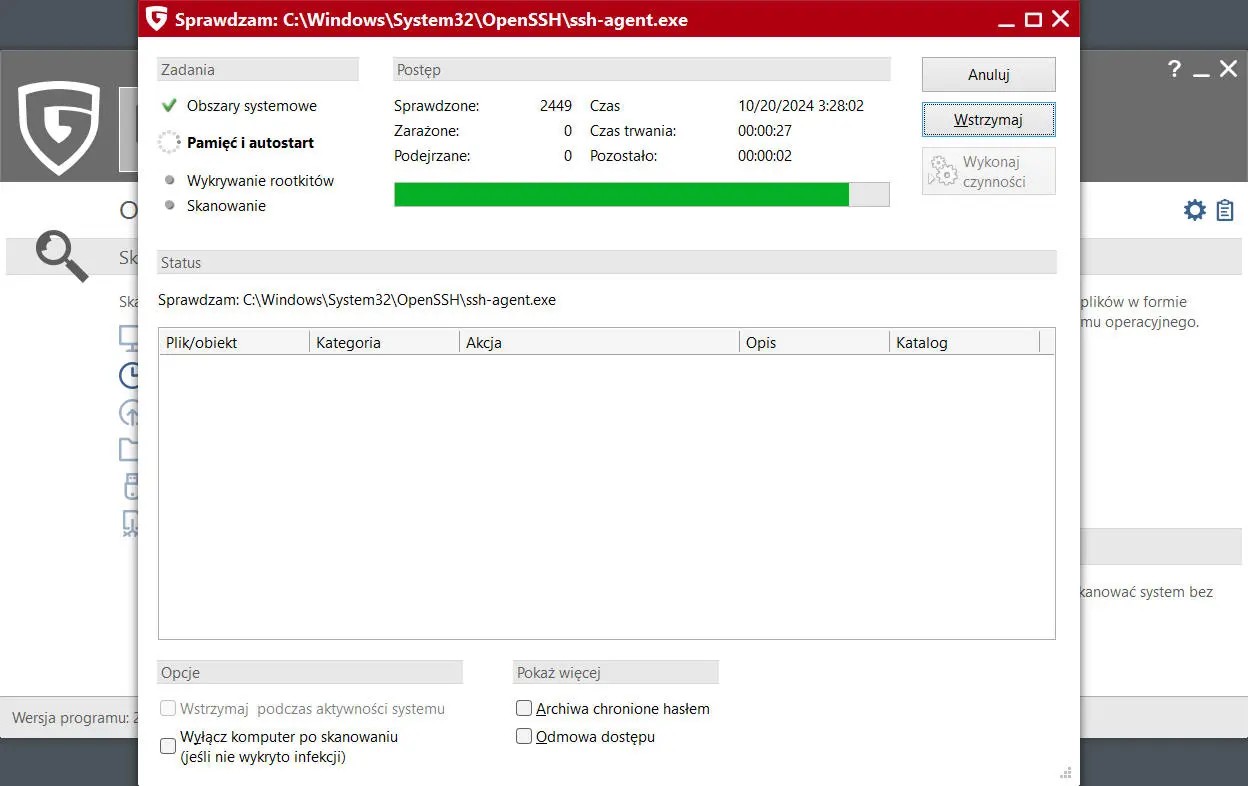Open the protocol log via the clipboard icon
Screen dimensions: 1248x786
coord(1225,210)
